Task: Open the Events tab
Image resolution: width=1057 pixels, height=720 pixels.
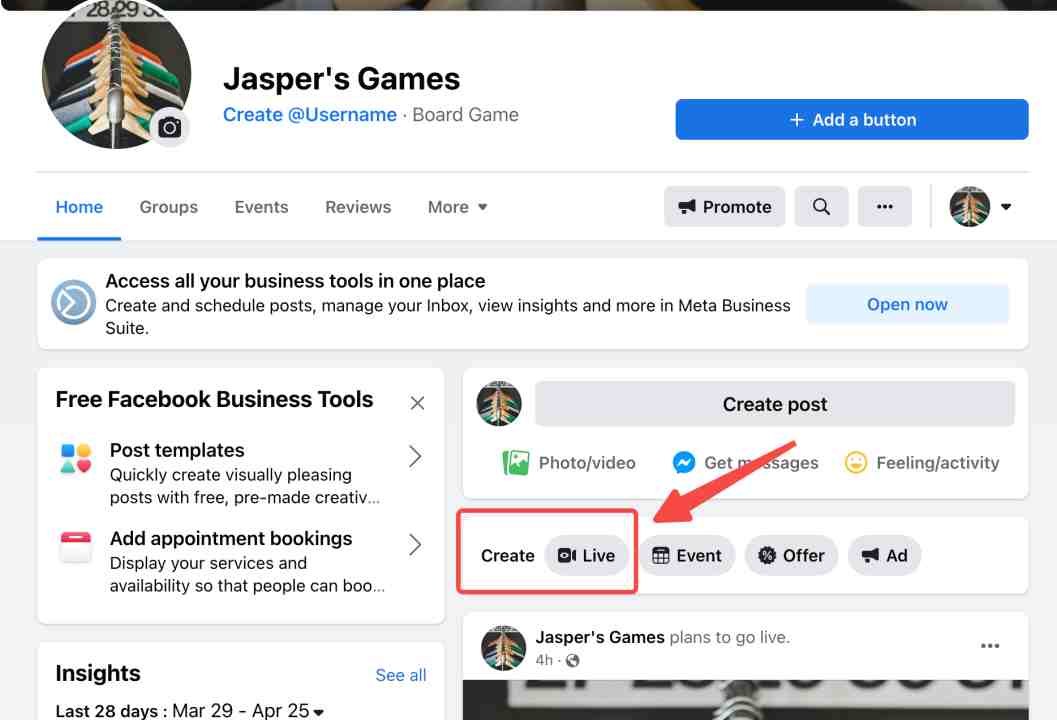Action: pyautogui.click(x=262, y=207)
